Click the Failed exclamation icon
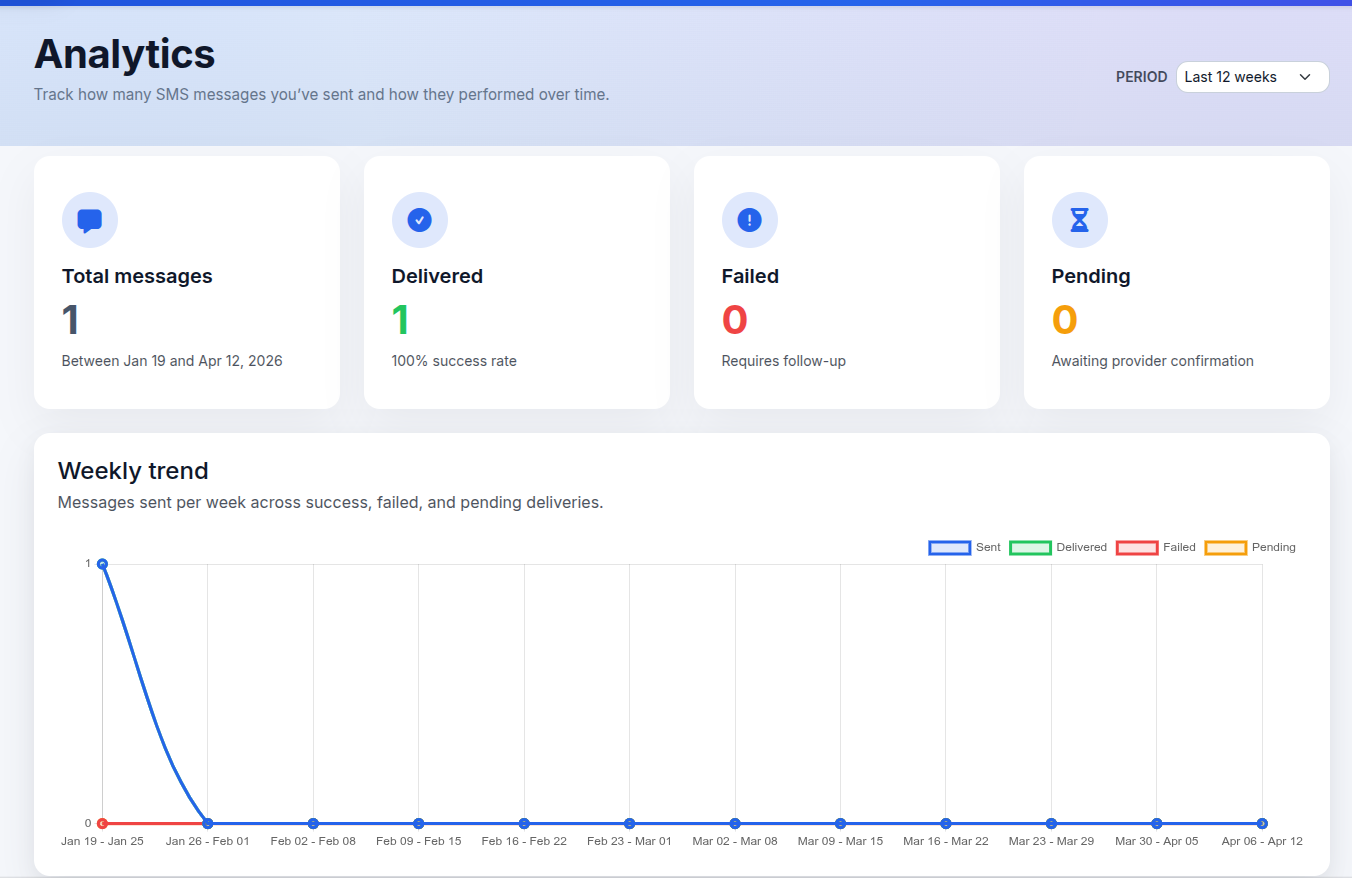 [750, 220]
